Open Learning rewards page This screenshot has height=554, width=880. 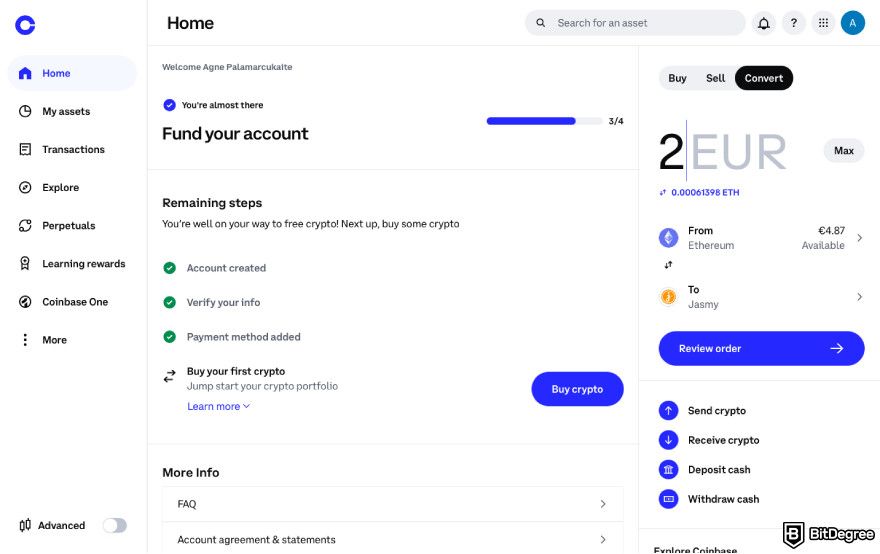(x=84, y=263)
